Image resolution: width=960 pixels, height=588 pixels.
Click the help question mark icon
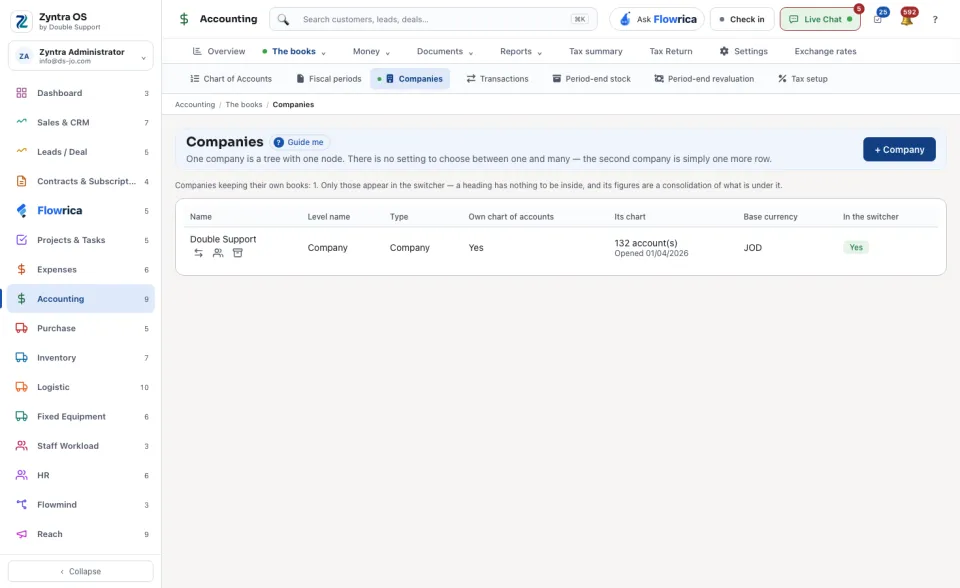click(935, 20)
